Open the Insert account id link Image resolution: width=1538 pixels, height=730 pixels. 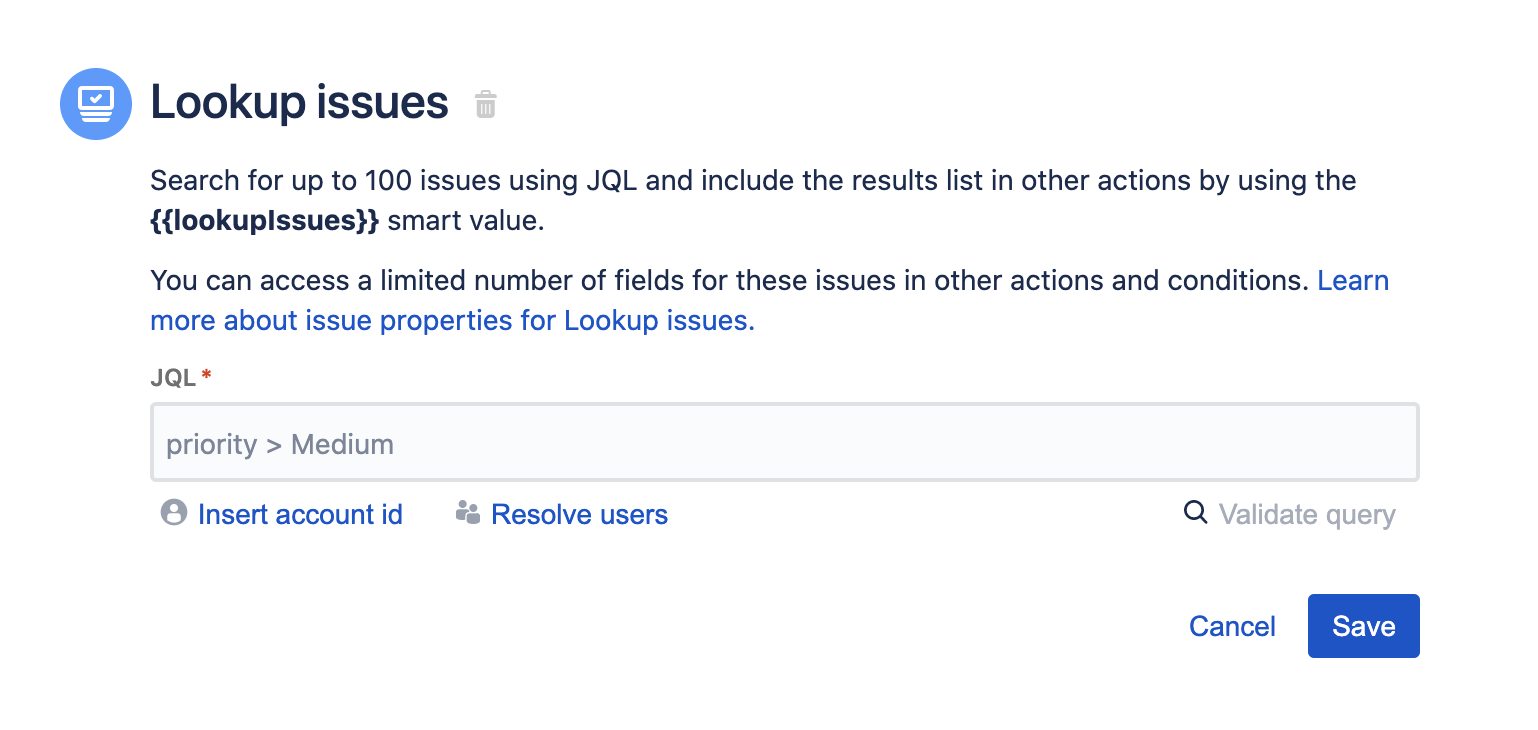[x=300, y=515]
